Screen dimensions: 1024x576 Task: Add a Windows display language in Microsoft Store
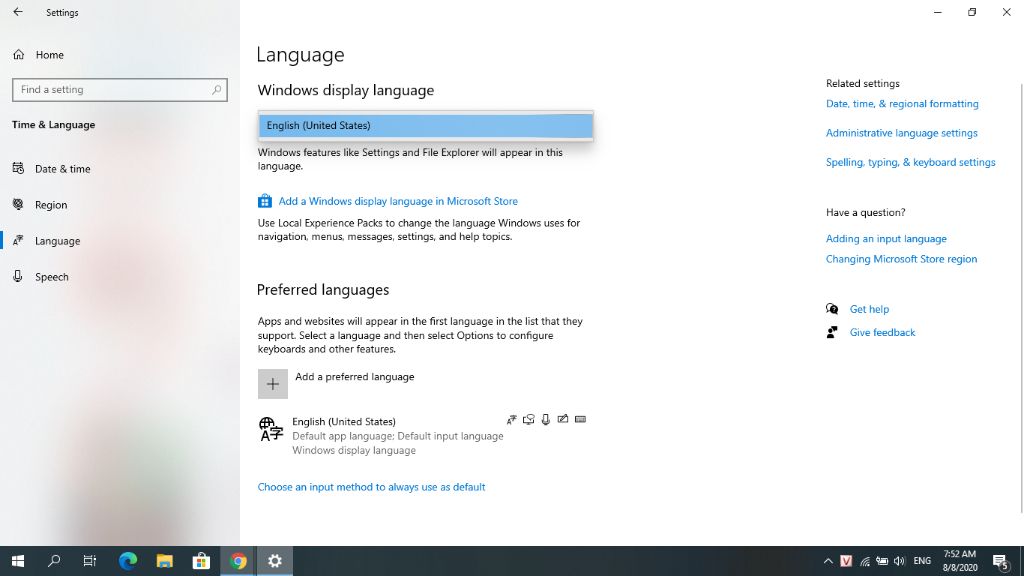tap(398, 201)
